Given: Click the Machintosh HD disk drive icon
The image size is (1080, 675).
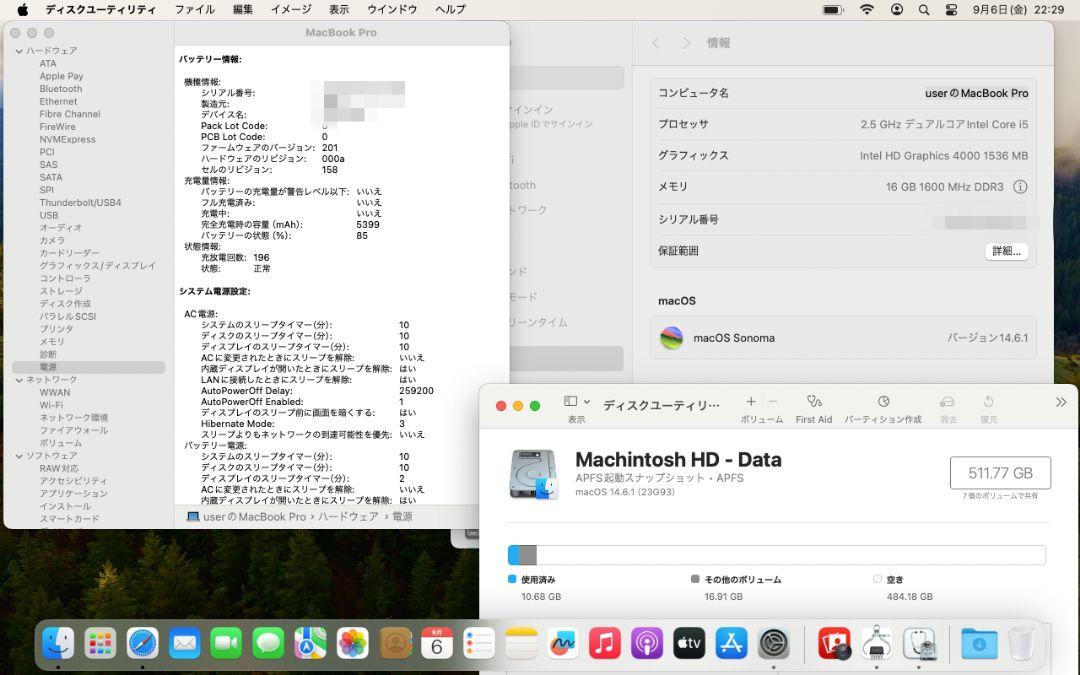Looking at the screenshot, I should pos(533,474).
